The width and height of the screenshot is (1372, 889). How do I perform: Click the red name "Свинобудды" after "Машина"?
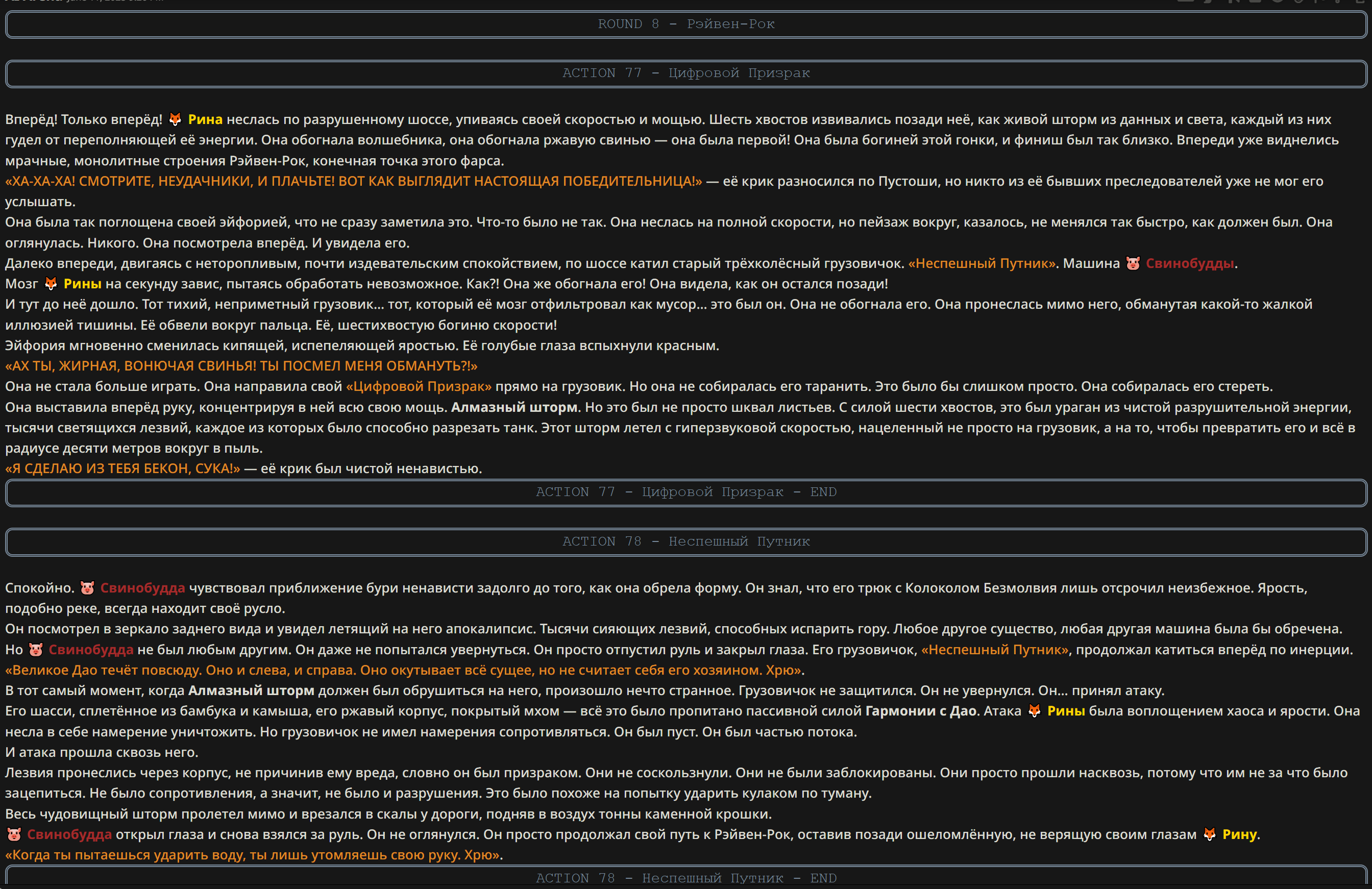point(1190,263)
